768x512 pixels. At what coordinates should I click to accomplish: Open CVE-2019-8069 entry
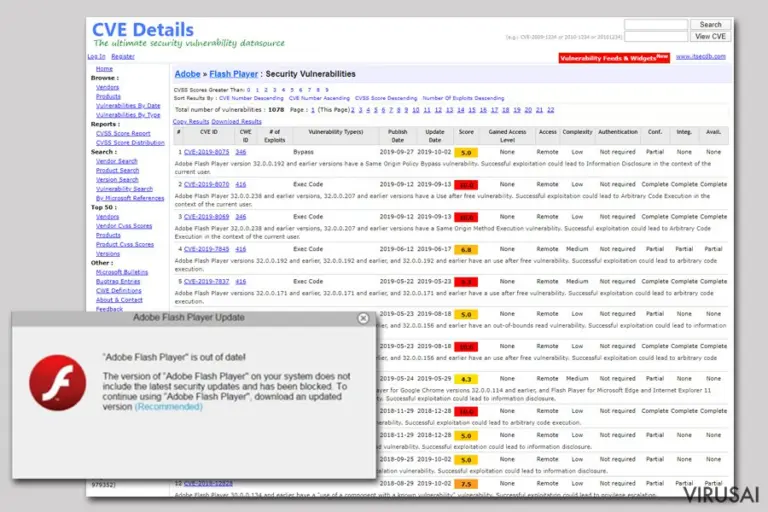pos(206,217)
